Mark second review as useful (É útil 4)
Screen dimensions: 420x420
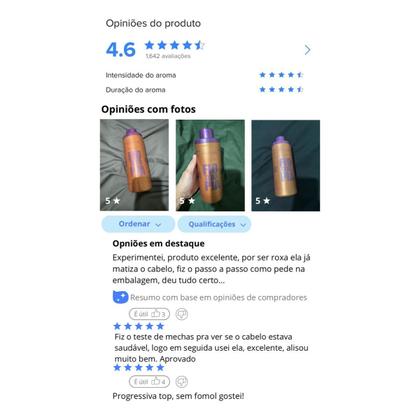pos(149,382)
